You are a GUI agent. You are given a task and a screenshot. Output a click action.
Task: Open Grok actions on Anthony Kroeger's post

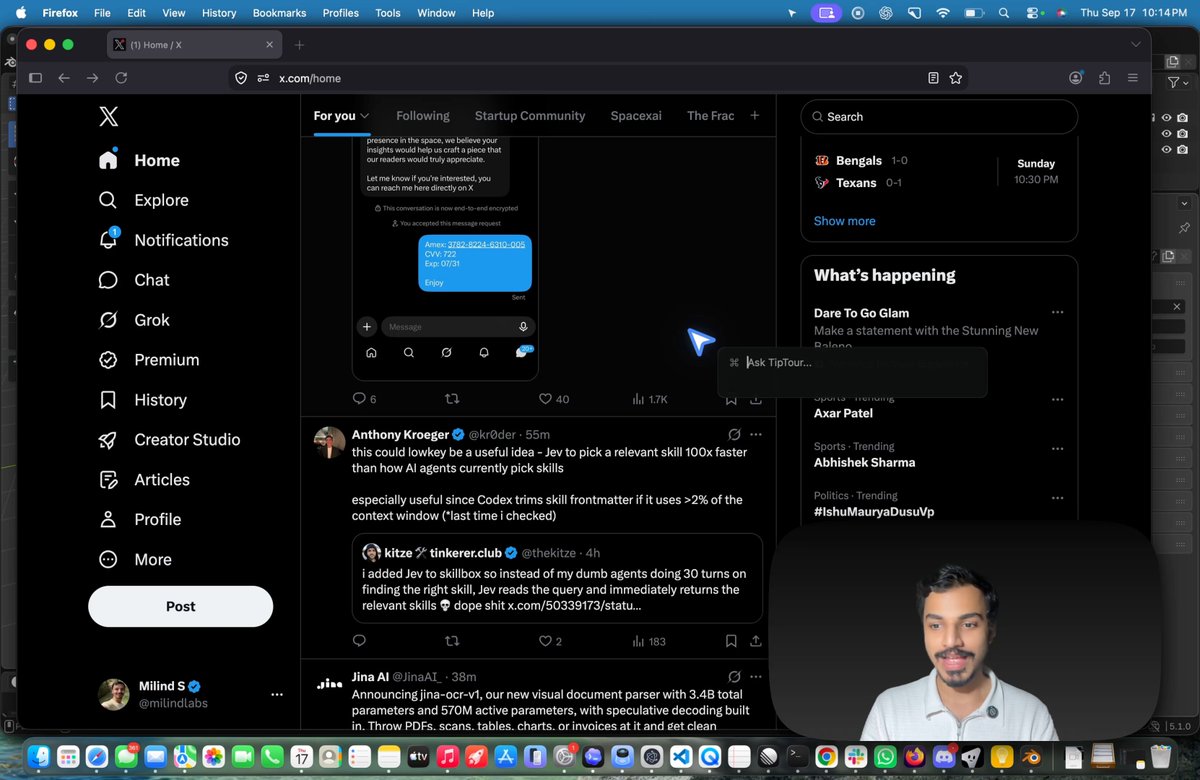tap(734, 435)
